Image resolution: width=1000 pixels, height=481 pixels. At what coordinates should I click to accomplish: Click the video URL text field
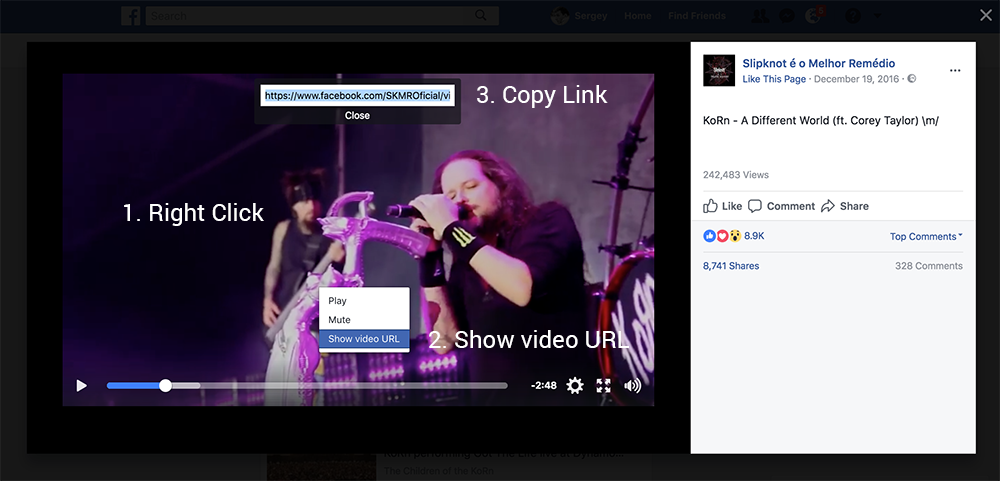pos(358,96)
